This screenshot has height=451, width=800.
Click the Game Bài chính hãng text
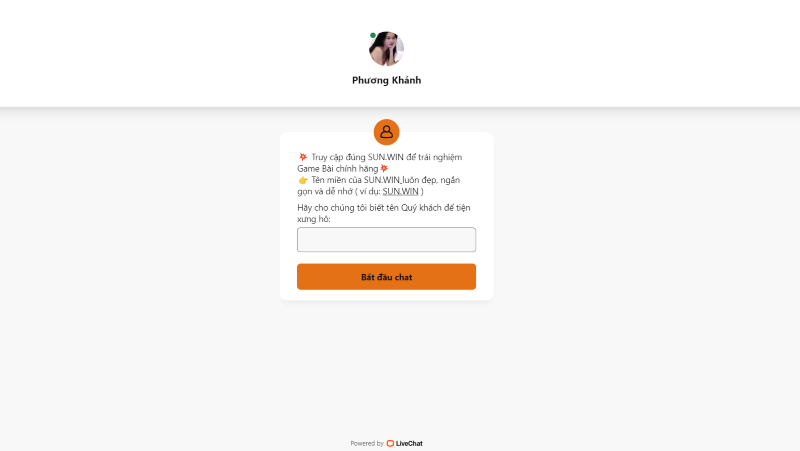[338, 168]
